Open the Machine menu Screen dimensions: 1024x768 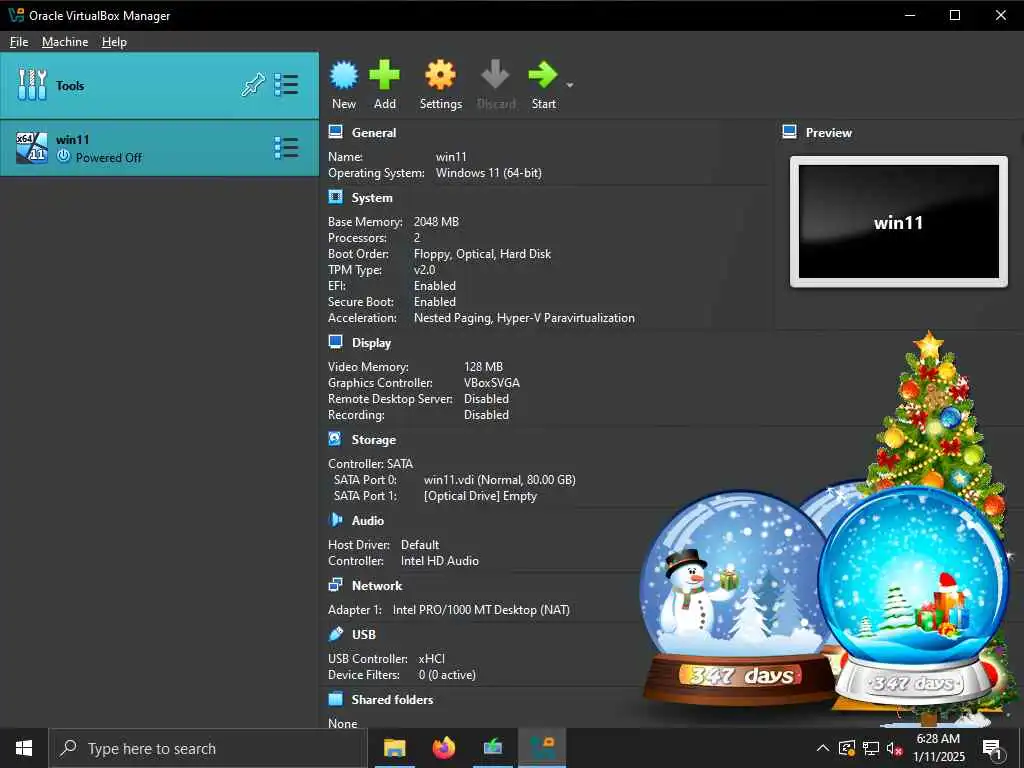[65, 42]
